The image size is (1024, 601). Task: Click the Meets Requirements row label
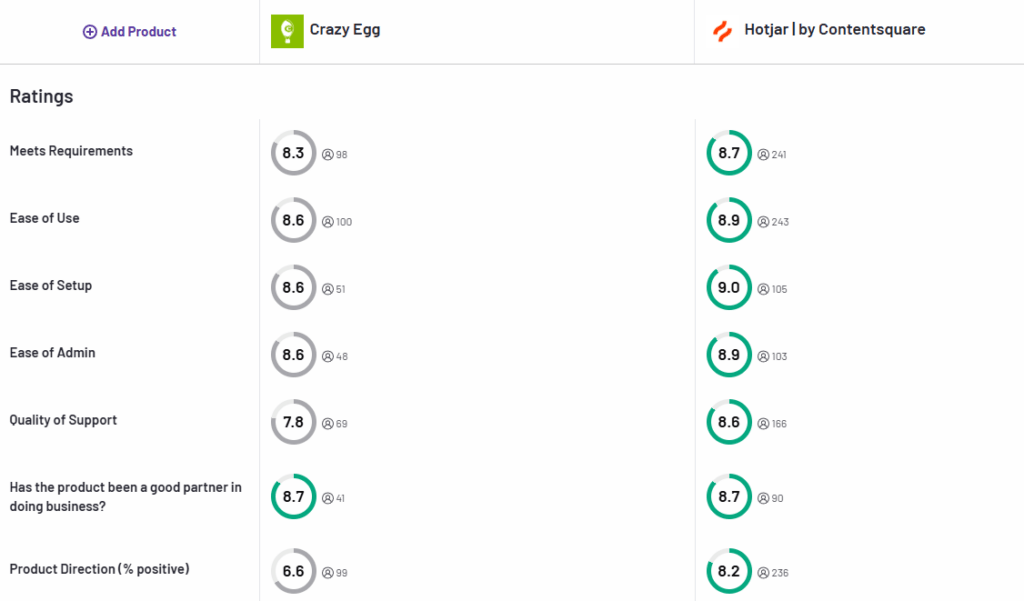[70, 151]
